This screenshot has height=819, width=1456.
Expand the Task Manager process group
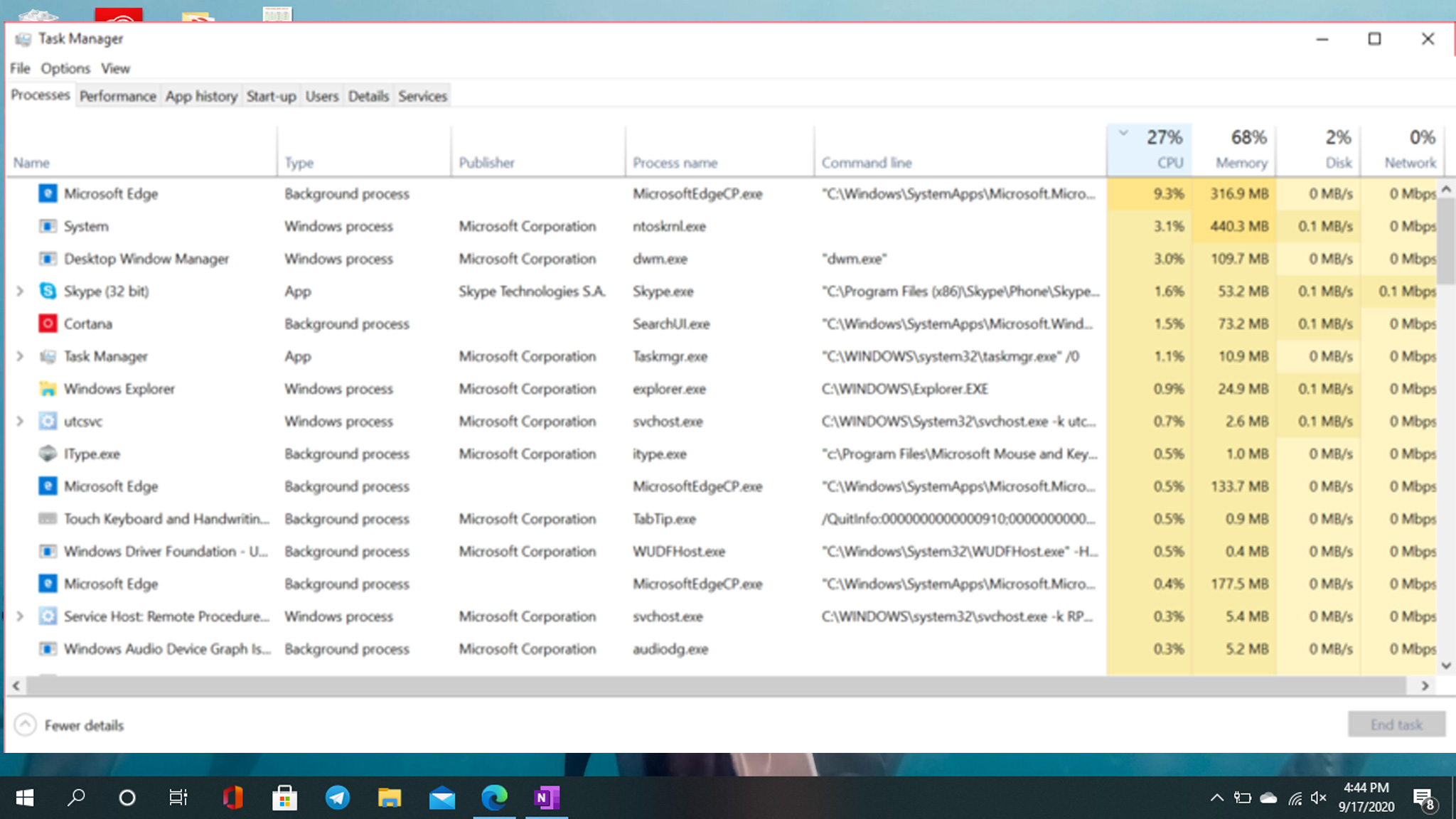pos(20,356)
